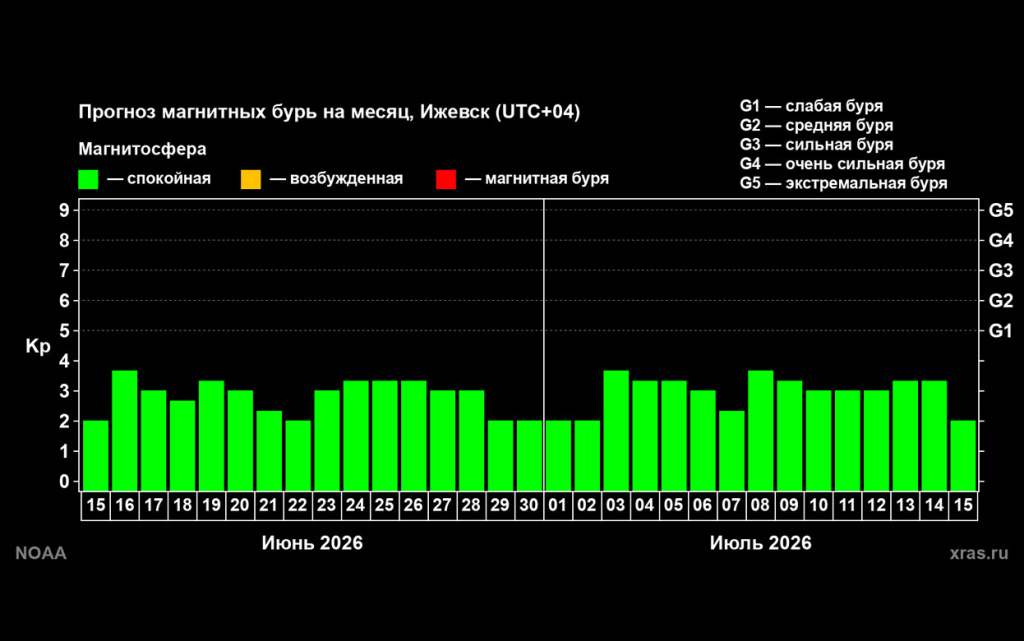
Task: Click the 'магнитная буря' legend text
Action: [547, 179]
